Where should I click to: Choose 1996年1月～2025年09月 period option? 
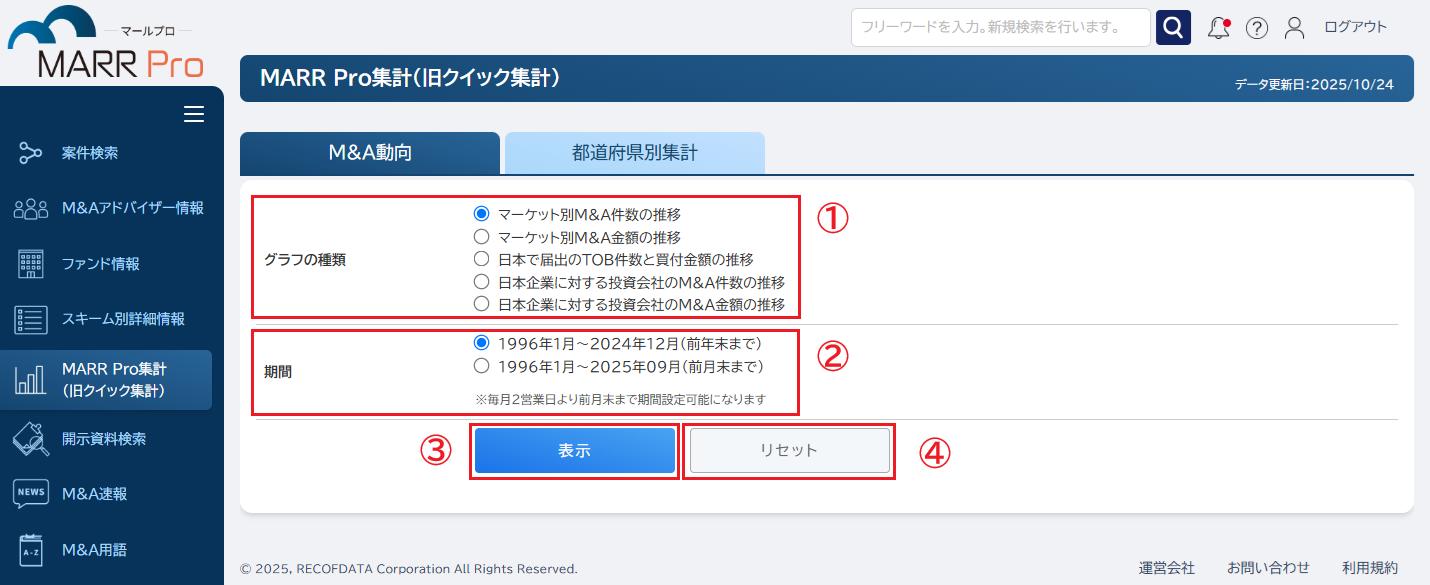pos(481,366)
